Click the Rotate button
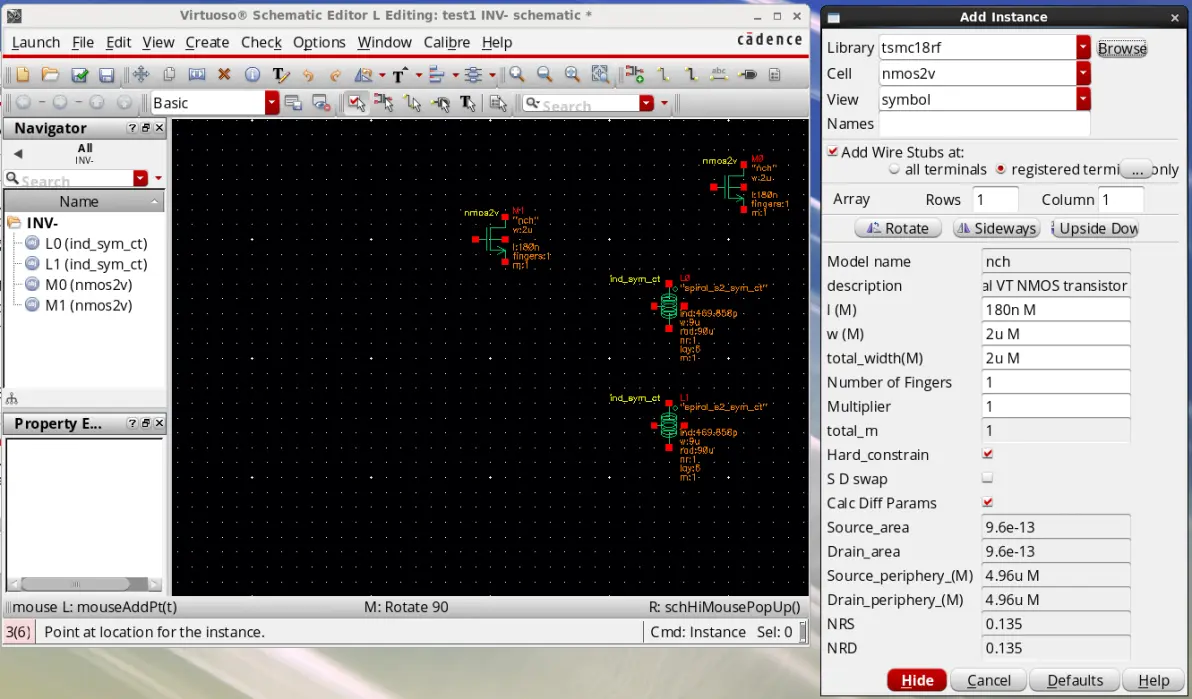Screen dimensions: 1192x699 pyautogui.click(x=898, y=228)
